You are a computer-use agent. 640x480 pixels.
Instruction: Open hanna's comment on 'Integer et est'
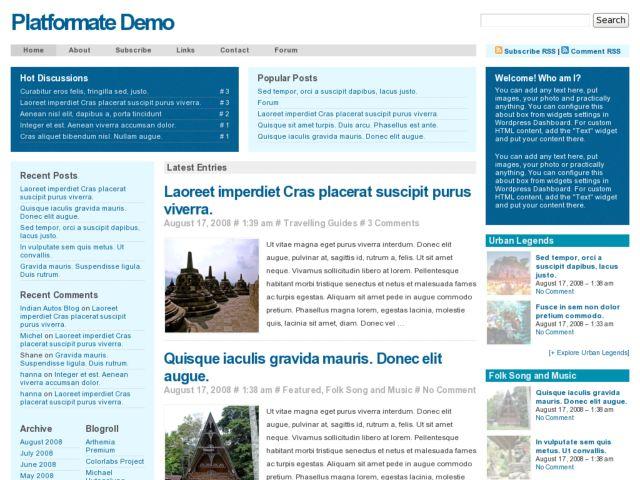(x=74, y=379)
